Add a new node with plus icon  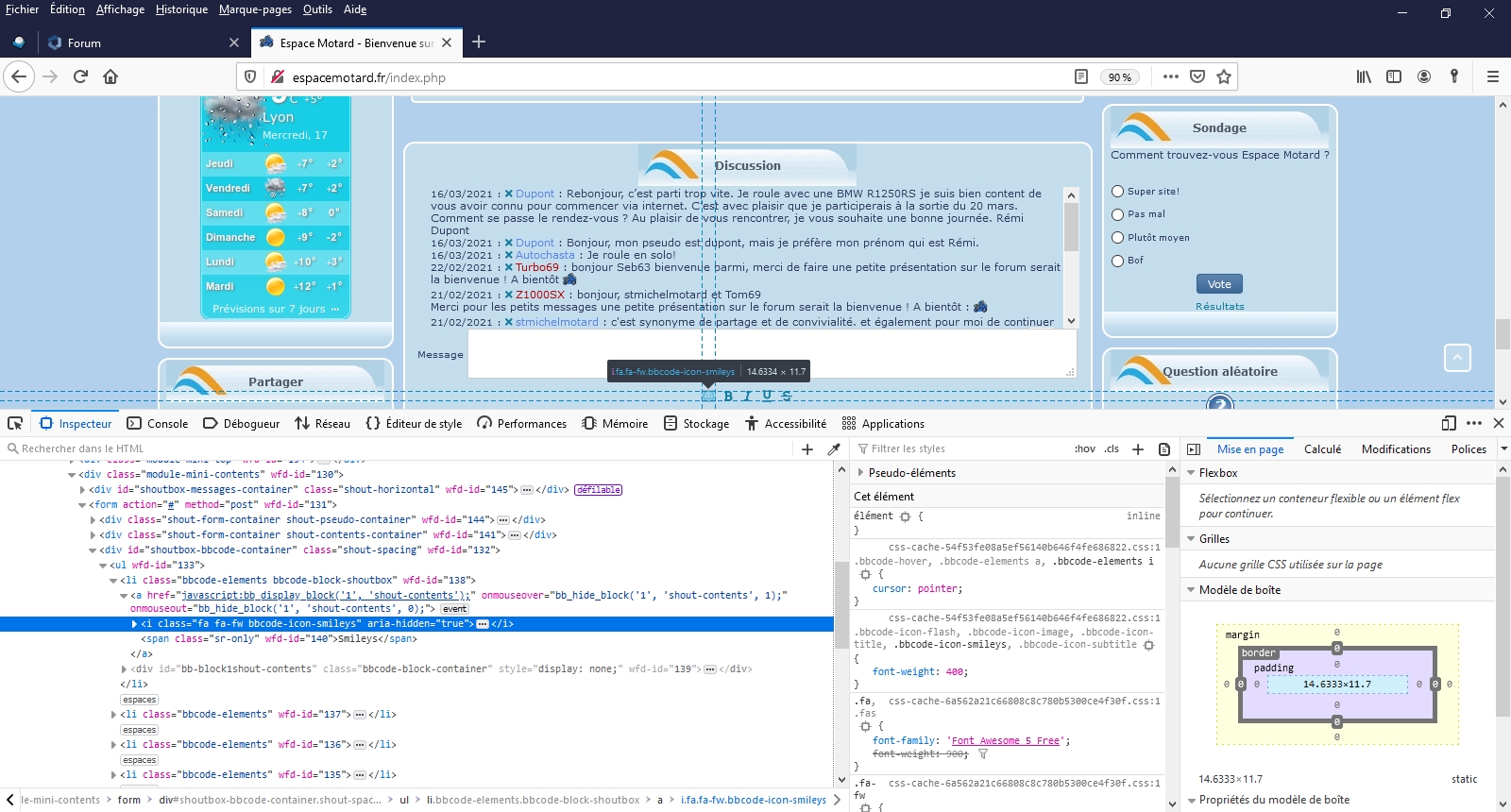[807, 449]
